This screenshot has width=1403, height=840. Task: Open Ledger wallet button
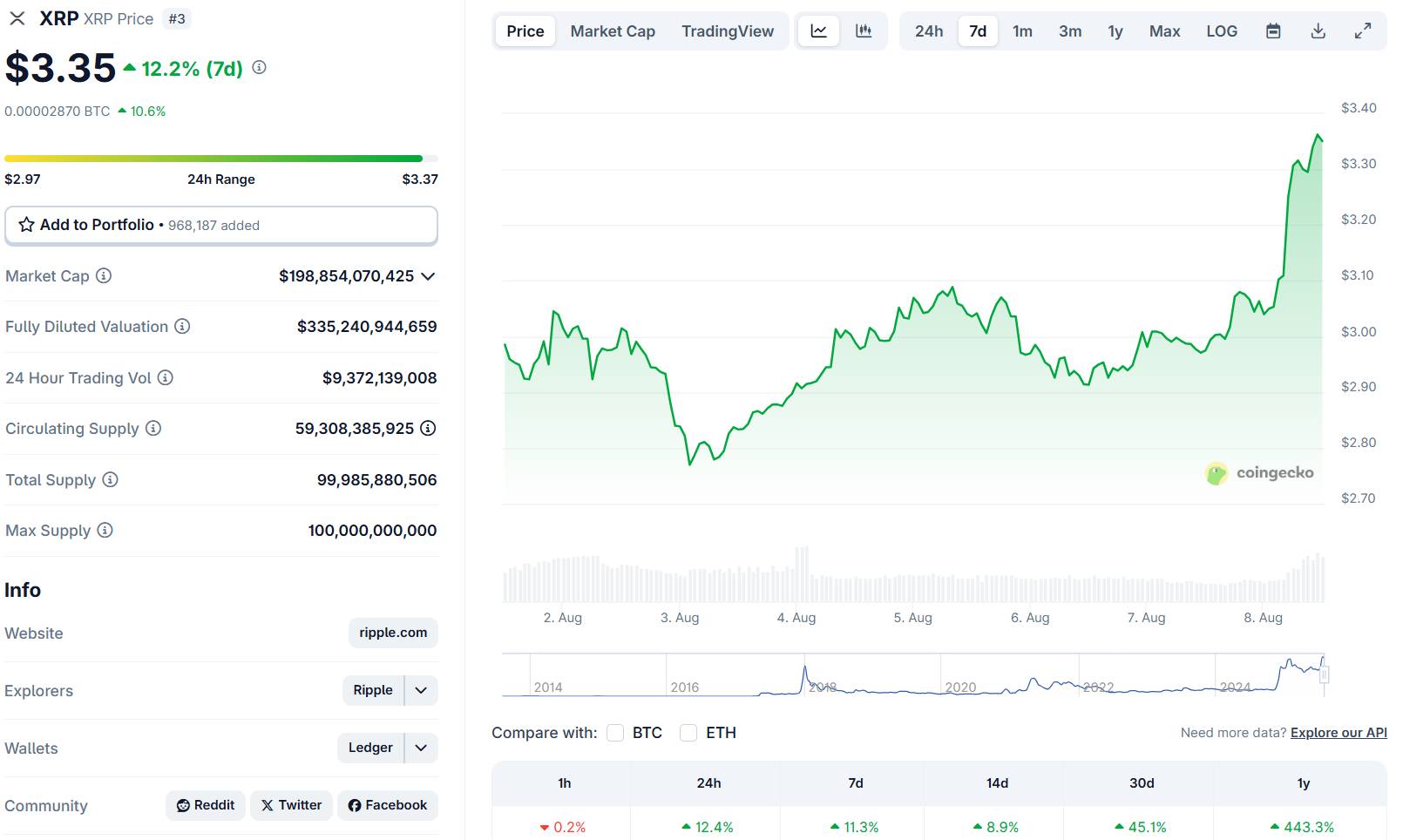coord(370,748)
